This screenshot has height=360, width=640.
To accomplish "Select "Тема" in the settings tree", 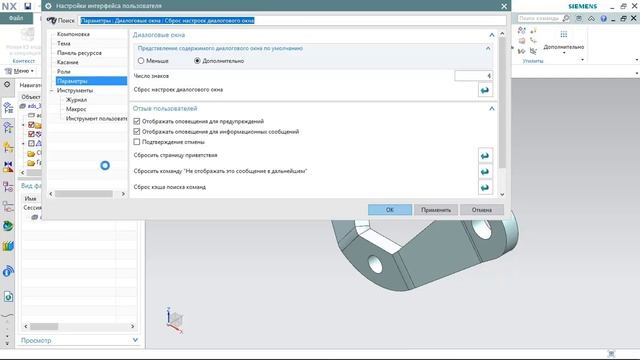I will tap(64, 43).
